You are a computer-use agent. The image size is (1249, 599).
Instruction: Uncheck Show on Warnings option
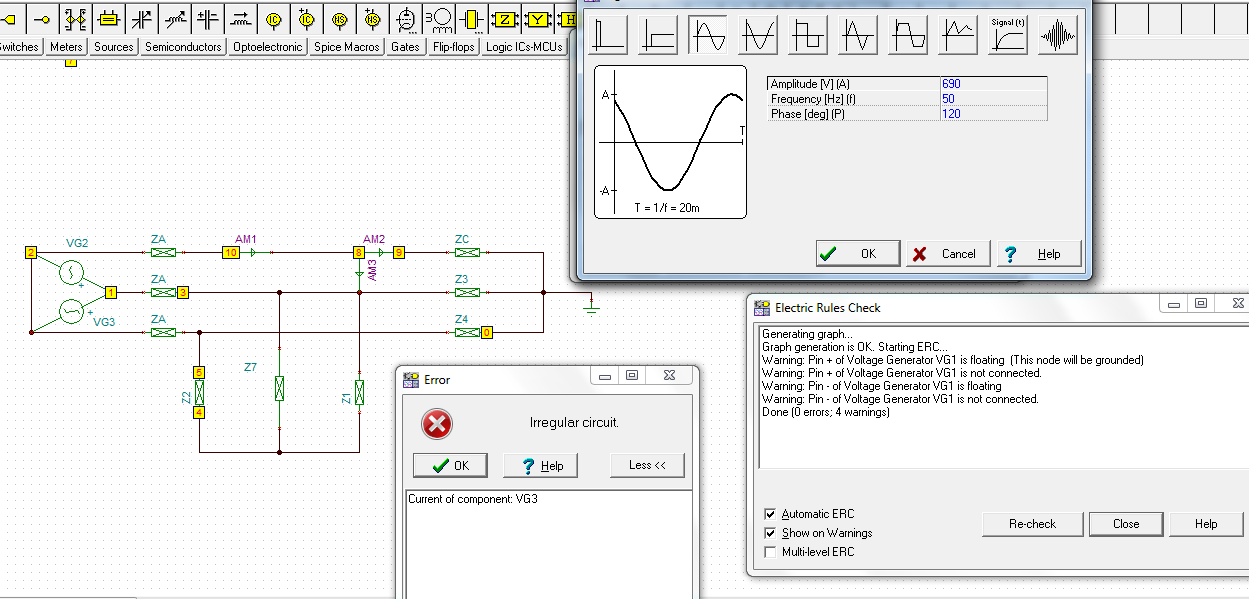pos(770,533)
